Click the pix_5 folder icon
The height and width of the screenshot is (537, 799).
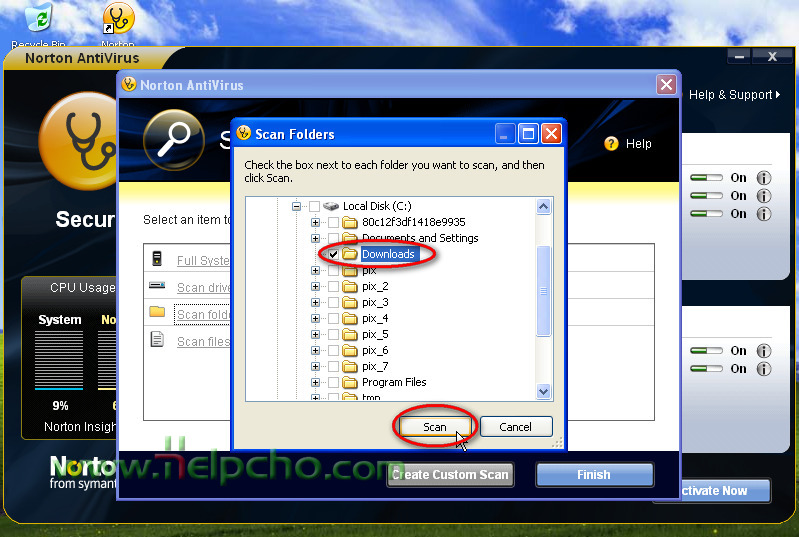[x=350, y=335]
